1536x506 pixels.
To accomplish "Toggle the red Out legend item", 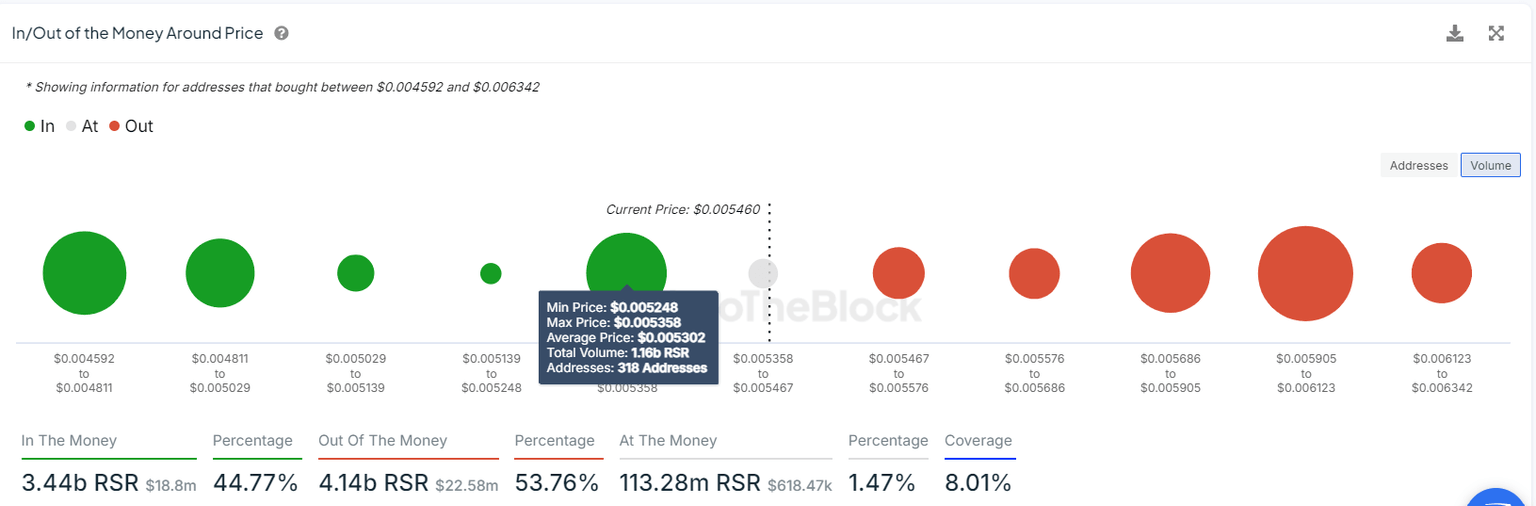I will coord(131,126).
